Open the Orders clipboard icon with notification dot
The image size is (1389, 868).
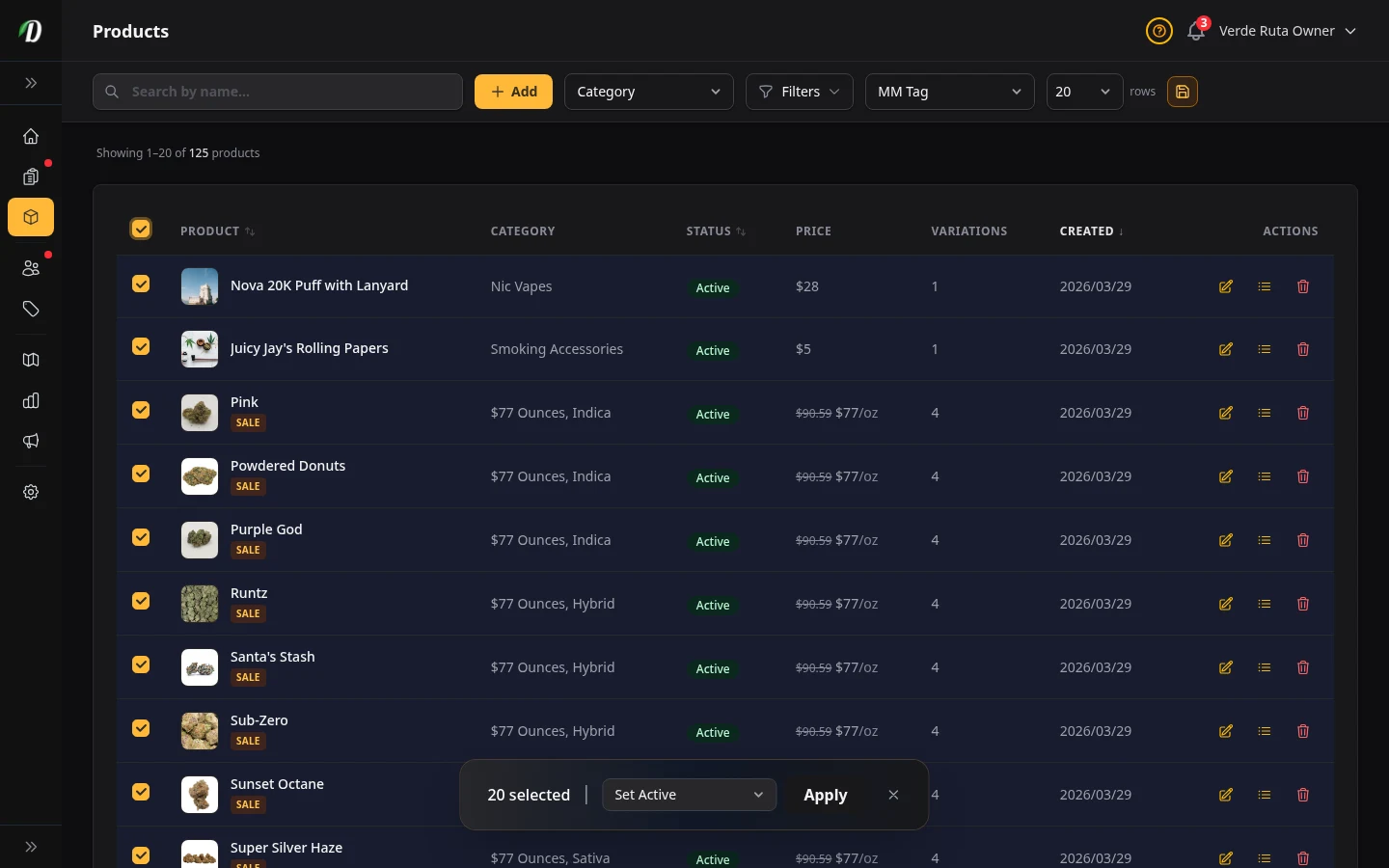[x=30, y=176]
